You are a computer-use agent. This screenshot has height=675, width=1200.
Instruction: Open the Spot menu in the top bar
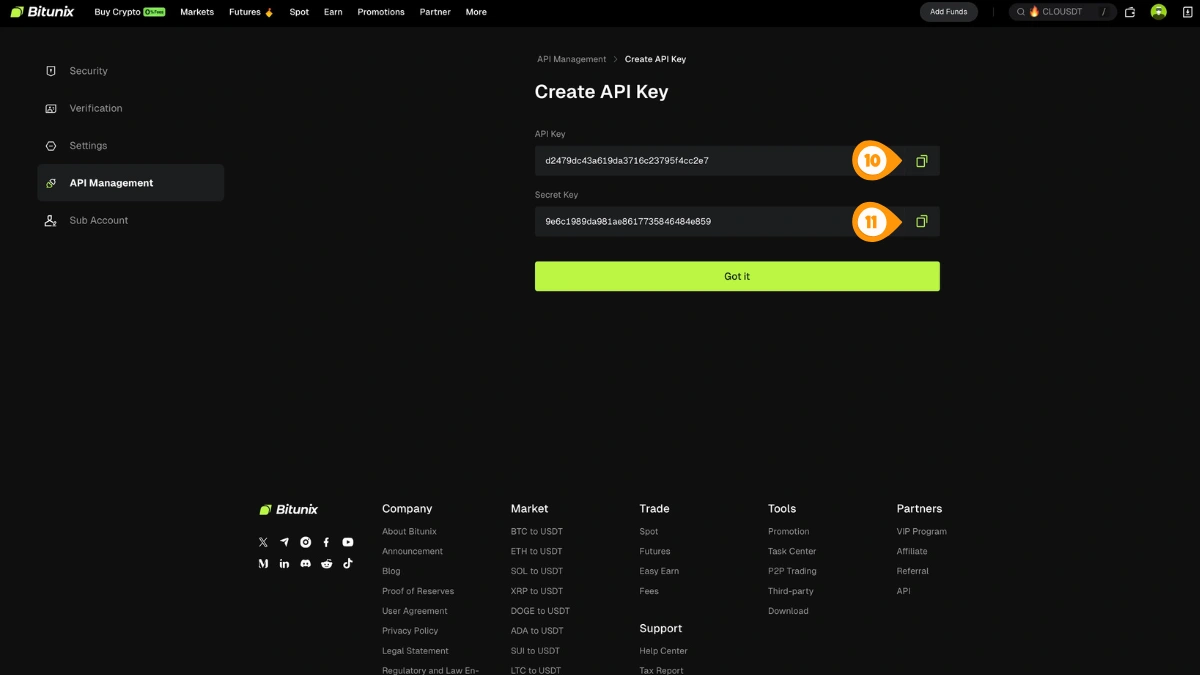(x=299, y=12)
